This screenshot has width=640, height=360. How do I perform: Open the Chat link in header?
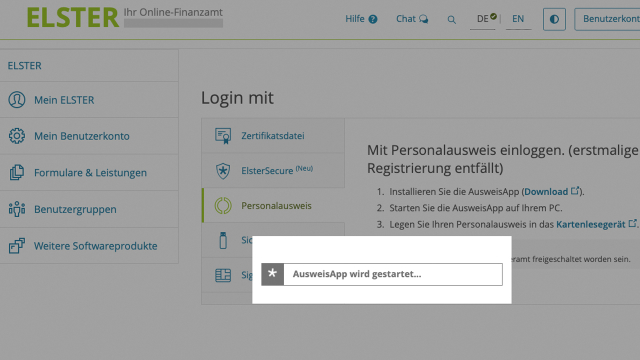pos(412,19)
